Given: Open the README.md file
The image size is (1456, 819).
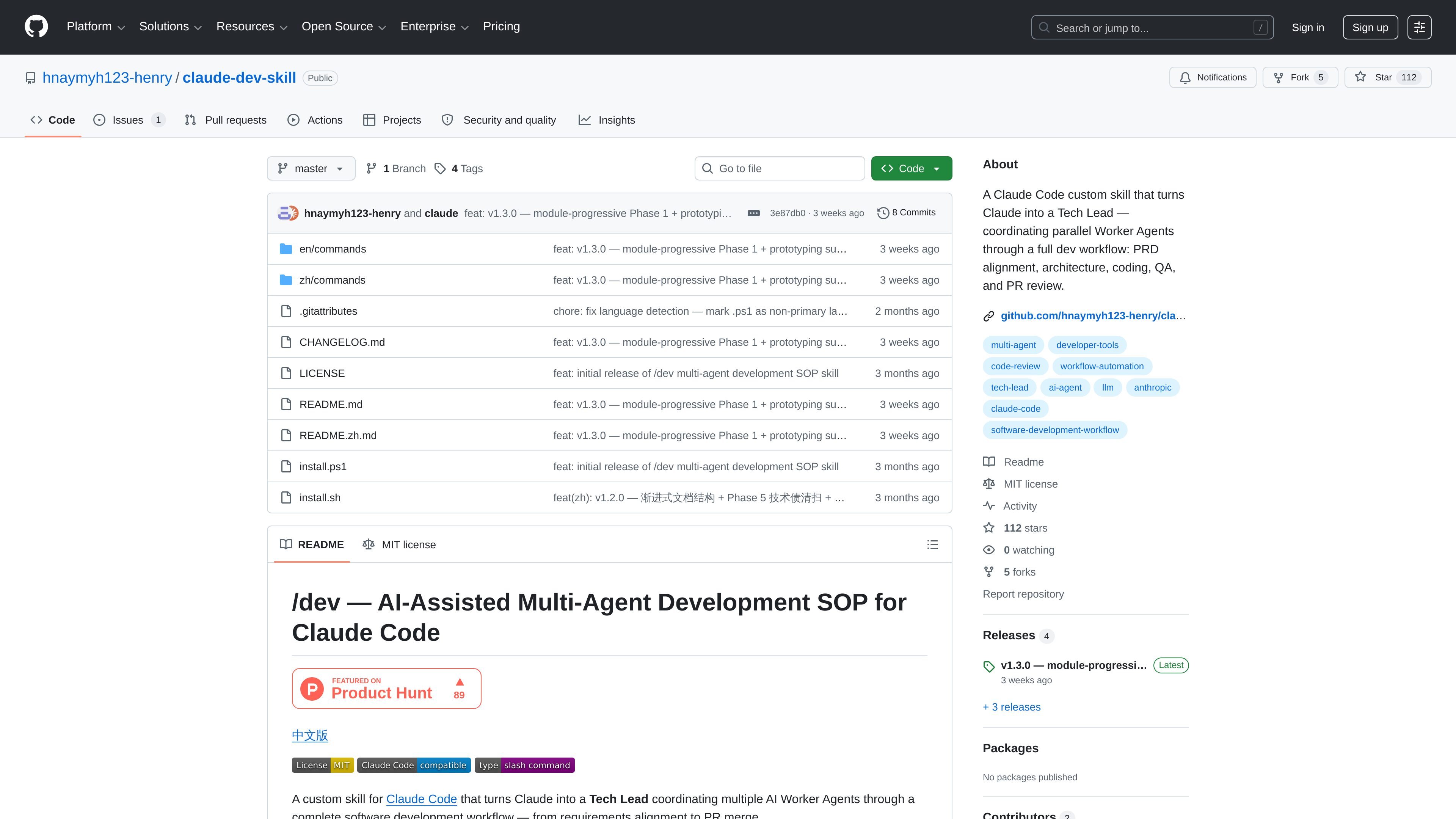Looking at the screenshot, I should tap(331, 404).
